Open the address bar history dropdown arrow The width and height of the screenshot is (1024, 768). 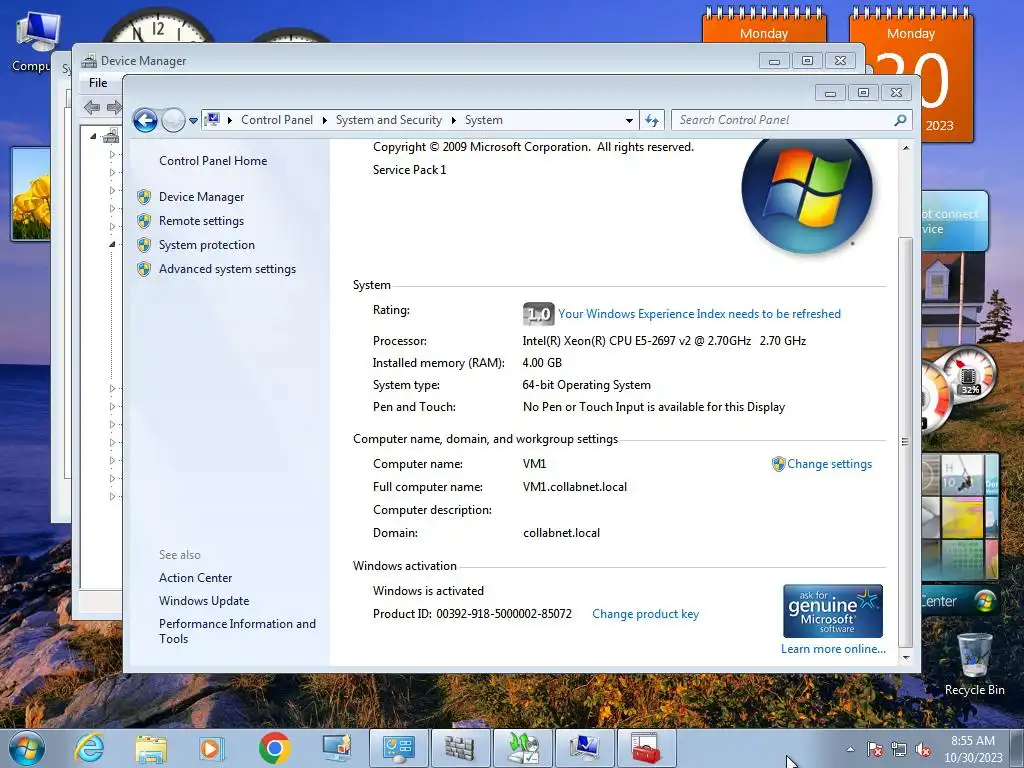click(x=629, y=120)
